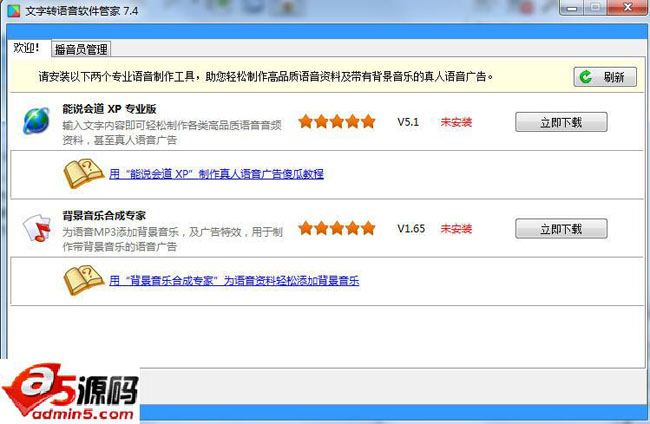Click the 背景音乐合成专家 title
The width and height of the screenshot is (650, 424).
coord(104,216)
